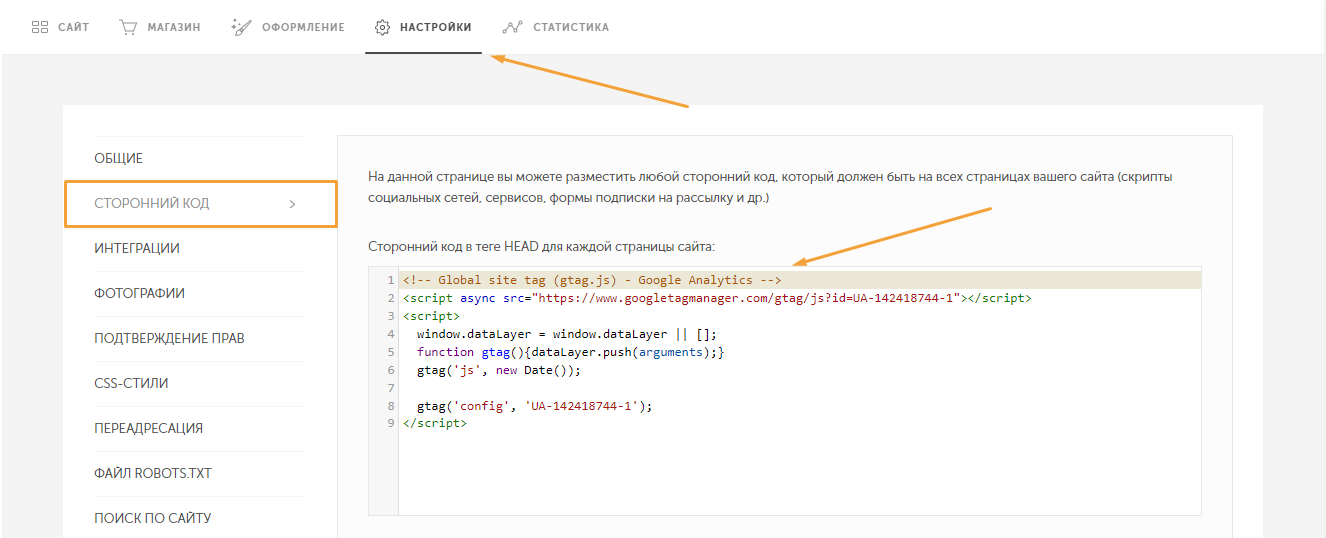This screenshot has width=1326, height=538.
Task: Click the chevron arrow beside СТОРОННИЙ КОД
Action: 292,204
